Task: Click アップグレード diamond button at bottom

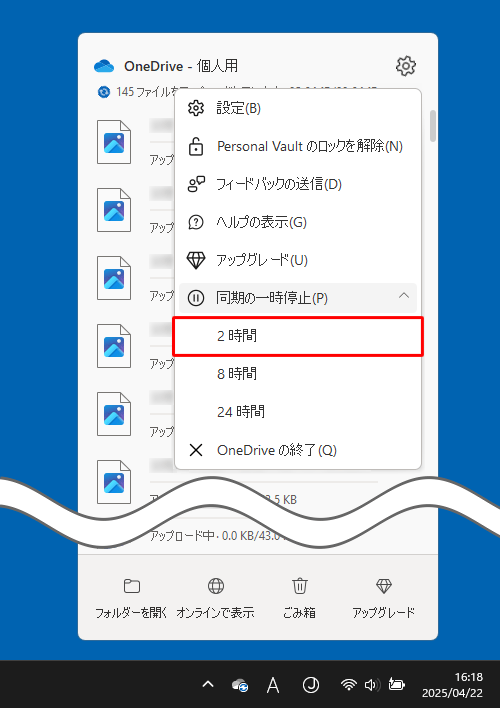Action: pyautogui.click(x=383, y=599)
